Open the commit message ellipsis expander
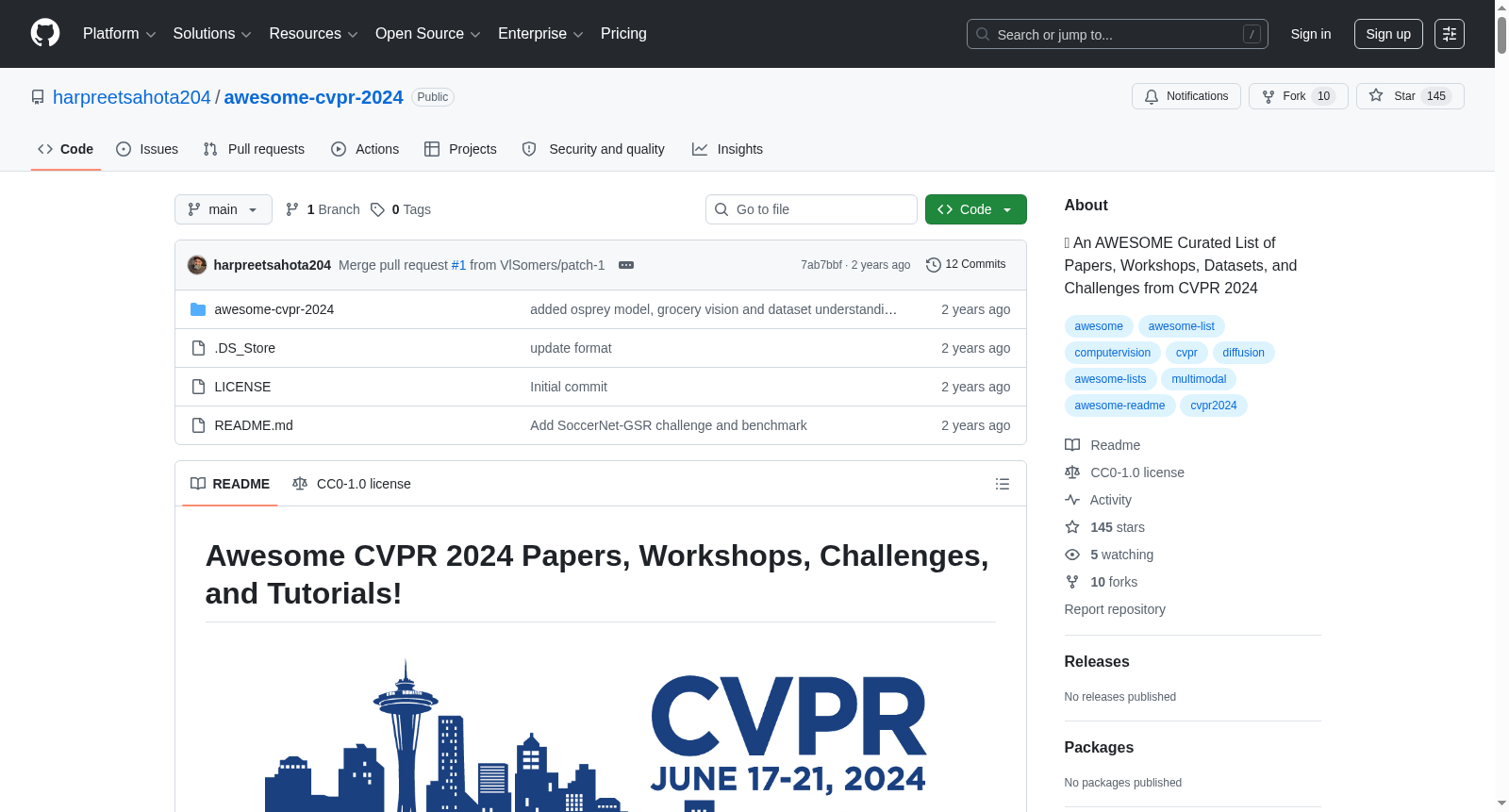Image resolution: width=1509 pixels, height=812 pixels. point(626,265)
